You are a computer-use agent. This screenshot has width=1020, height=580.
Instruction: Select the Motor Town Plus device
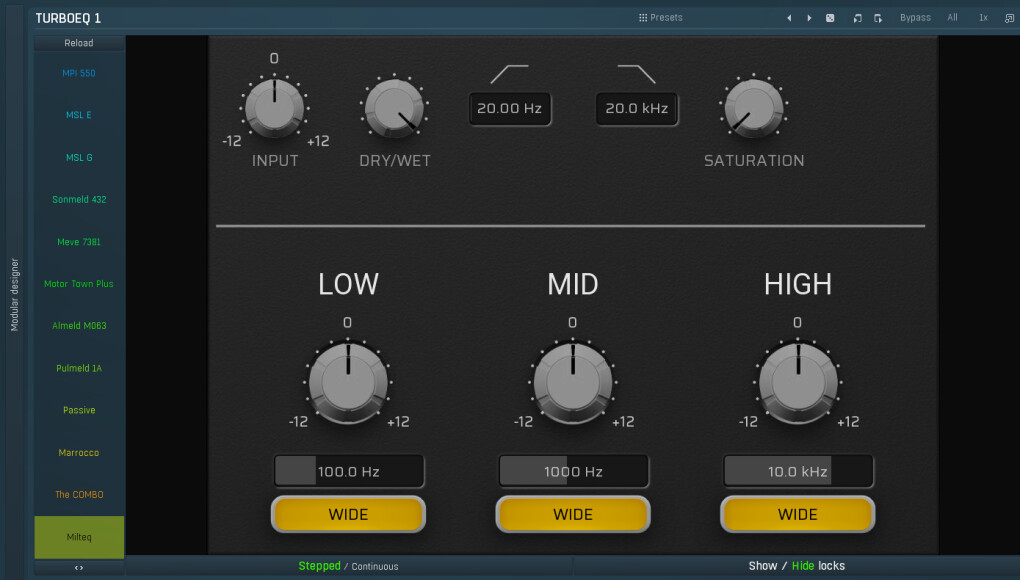point(79,283)
